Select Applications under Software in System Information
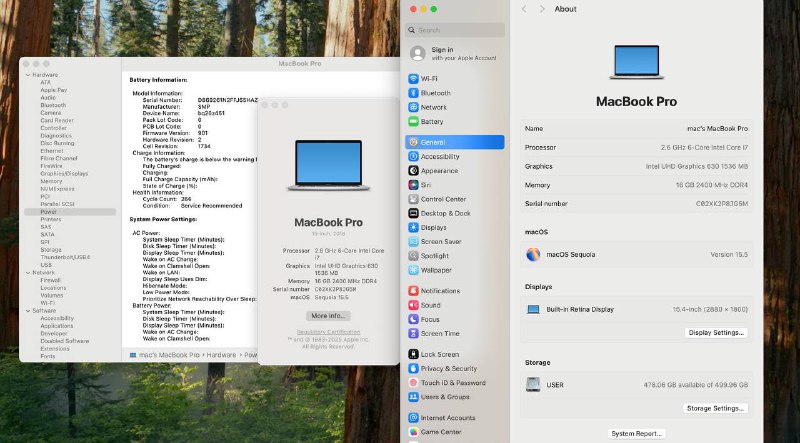800x443 pixels. 57,326
